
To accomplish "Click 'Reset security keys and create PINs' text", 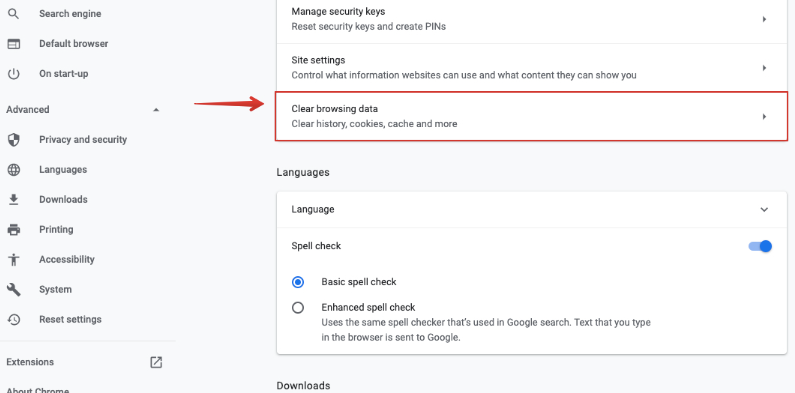I will [x=369, y=26].
